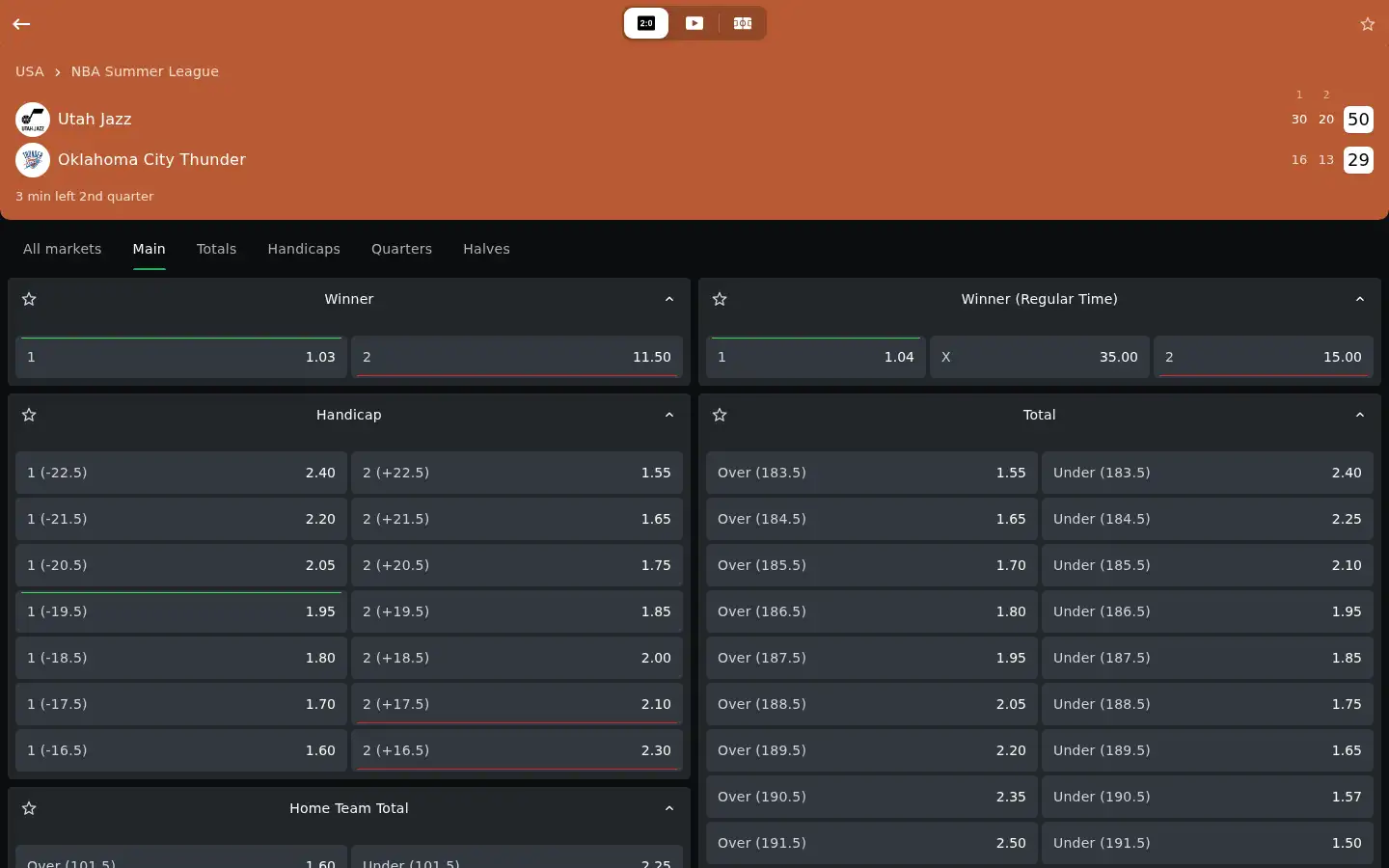Screen dimensions: 1389x868
Task: Choose handicap 2 (+18.5) at 2.00
Action: pos(517,658)
